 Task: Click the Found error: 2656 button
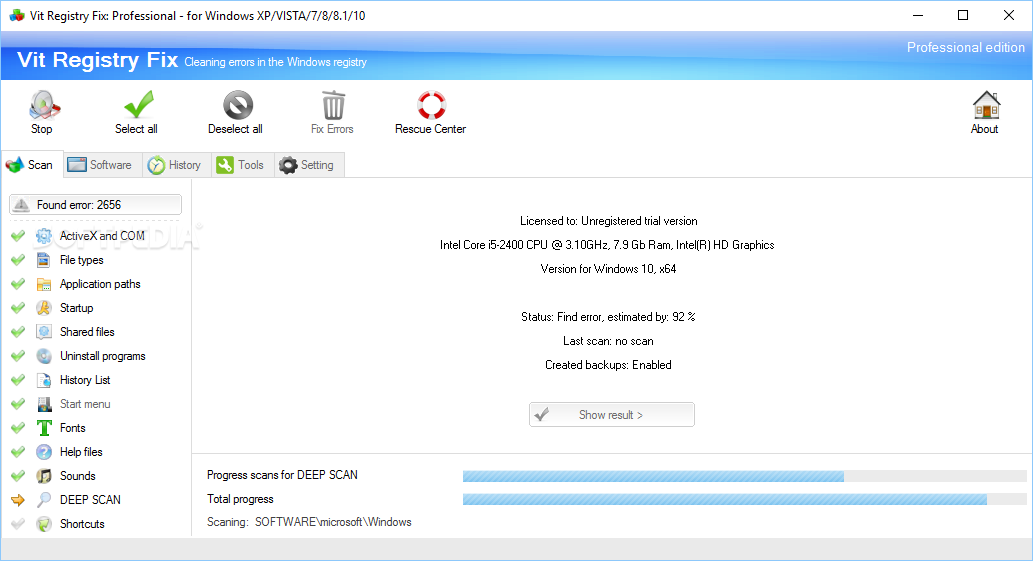pyautogui.click(x=96, y=205)
